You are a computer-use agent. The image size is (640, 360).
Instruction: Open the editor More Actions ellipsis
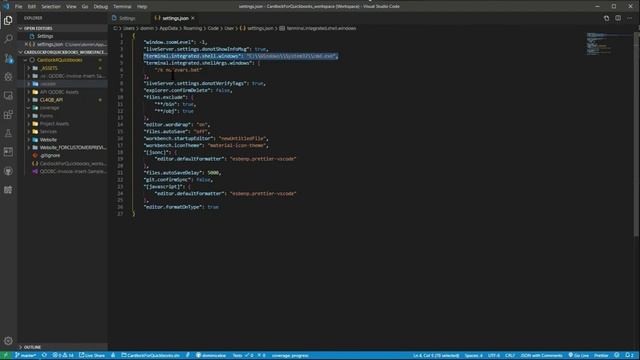click(630, 18)
